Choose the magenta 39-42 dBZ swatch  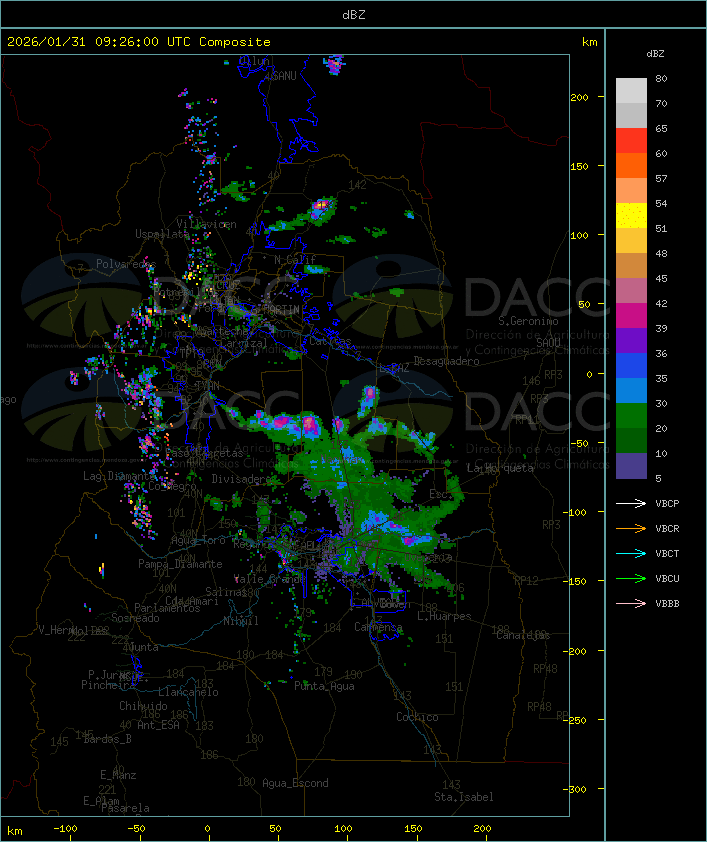point(631,316)
